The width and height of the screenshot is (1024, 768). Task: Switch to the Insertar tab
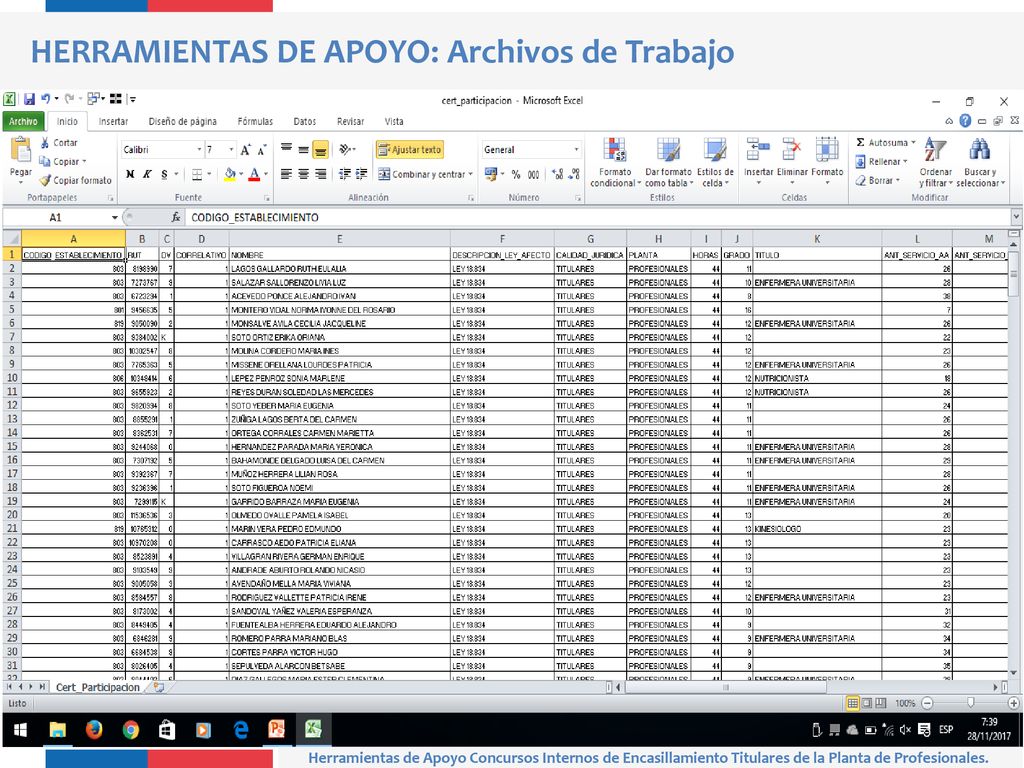pyautogui.click(x=113, y=121)
